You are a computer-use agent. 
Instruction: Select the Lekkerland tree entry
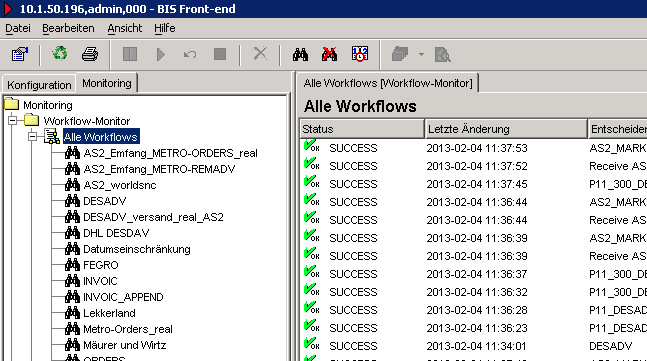(109, 313)
